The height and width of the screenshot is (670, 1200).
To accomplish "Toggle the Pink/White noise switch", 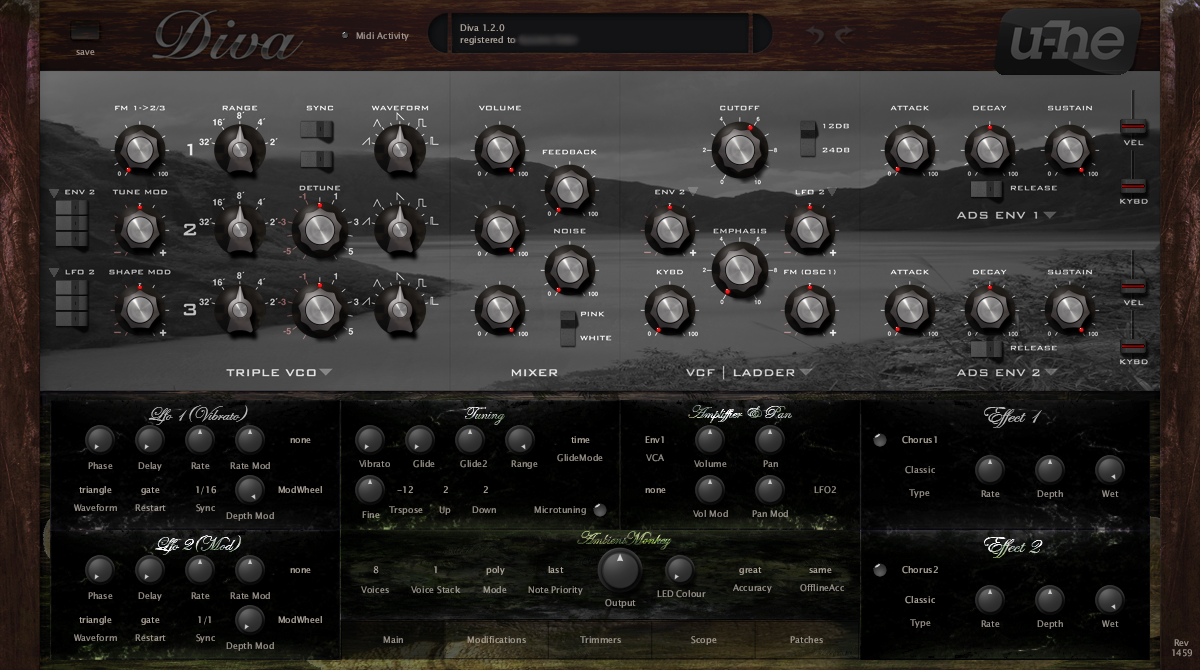I will point(568,327).
